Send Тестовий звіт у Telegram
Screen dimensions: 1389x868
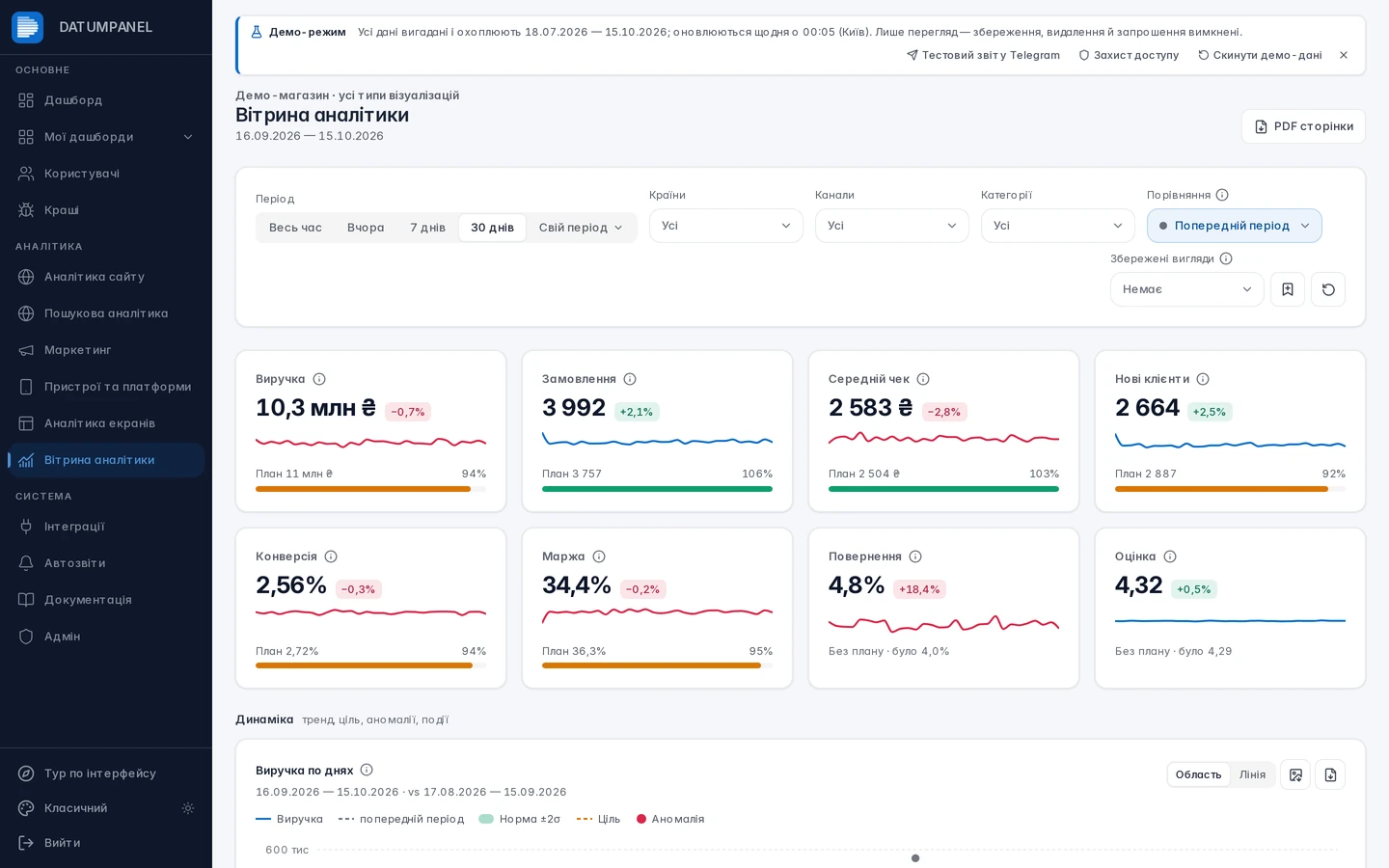[983, 55]
